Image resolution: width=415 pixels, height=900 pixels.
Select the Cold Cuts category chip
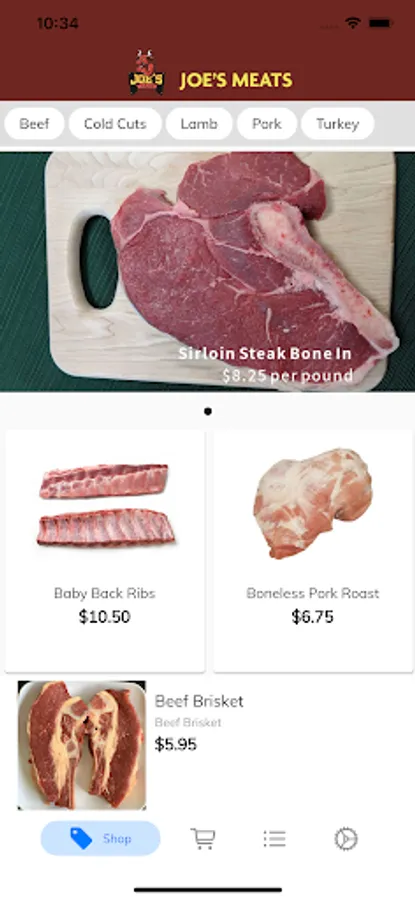(x=115, y=123)
